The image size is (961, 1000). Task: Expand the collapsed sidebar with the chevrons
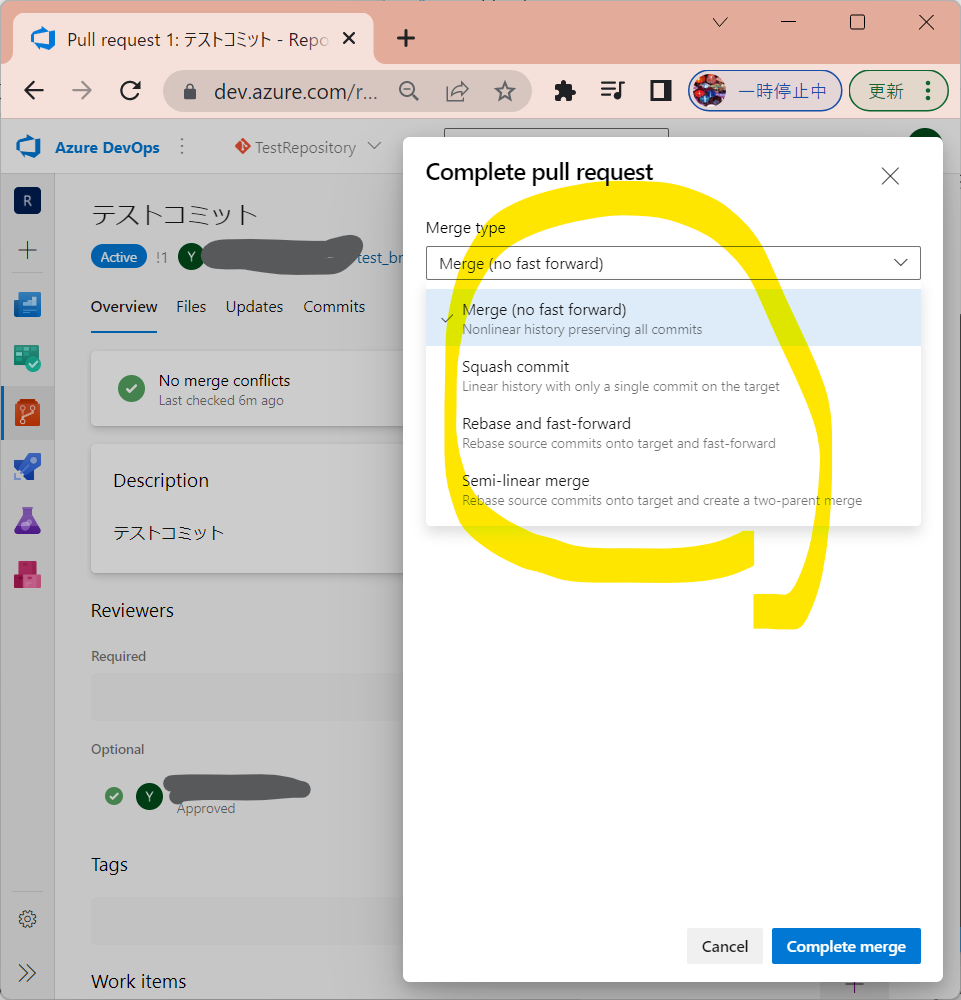coord(27,972)
